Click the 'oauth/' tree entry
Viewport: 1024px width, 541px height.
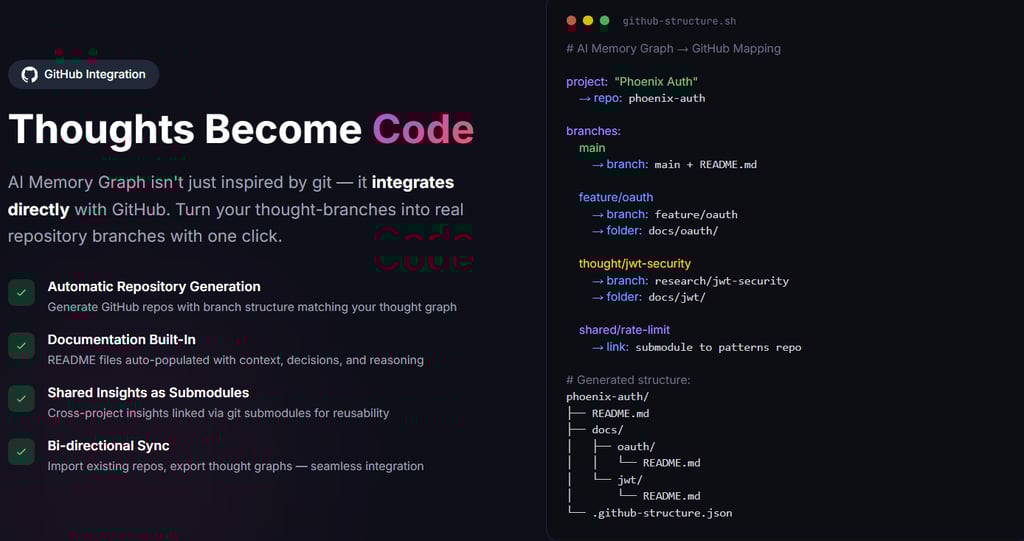[x=636, y=447]
